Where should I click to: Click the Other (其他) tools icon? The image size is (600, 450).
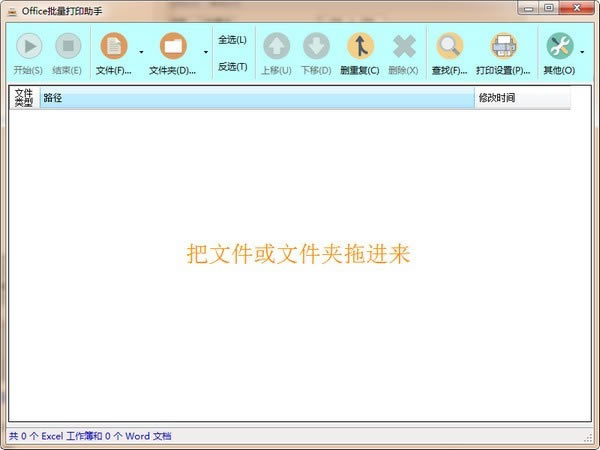click(559, 46)
